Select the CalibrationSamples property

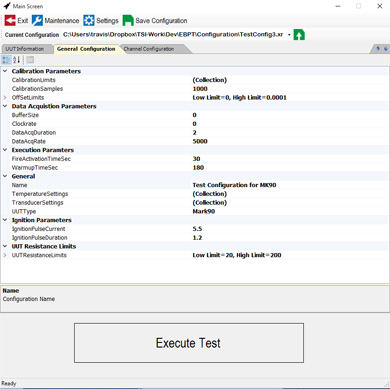pyautogui.click(x=37, y=89)
